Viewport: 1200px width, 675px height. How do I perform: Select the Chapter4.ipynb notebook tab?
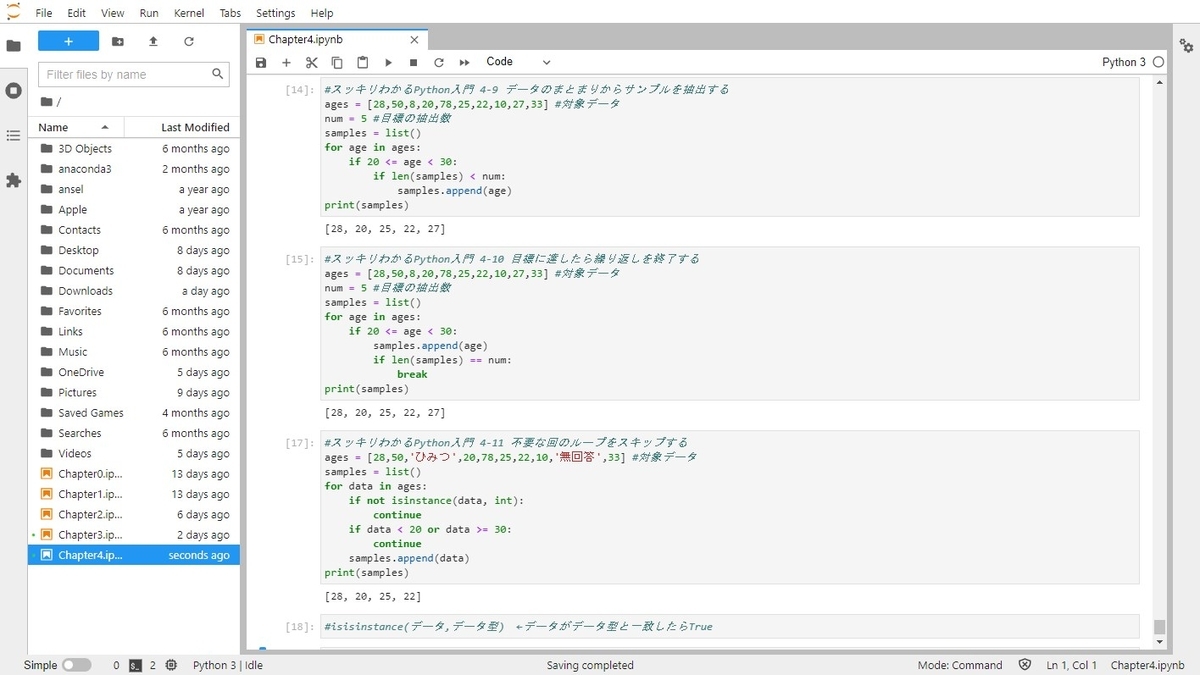pyautogui.click(x=338, y=39)
